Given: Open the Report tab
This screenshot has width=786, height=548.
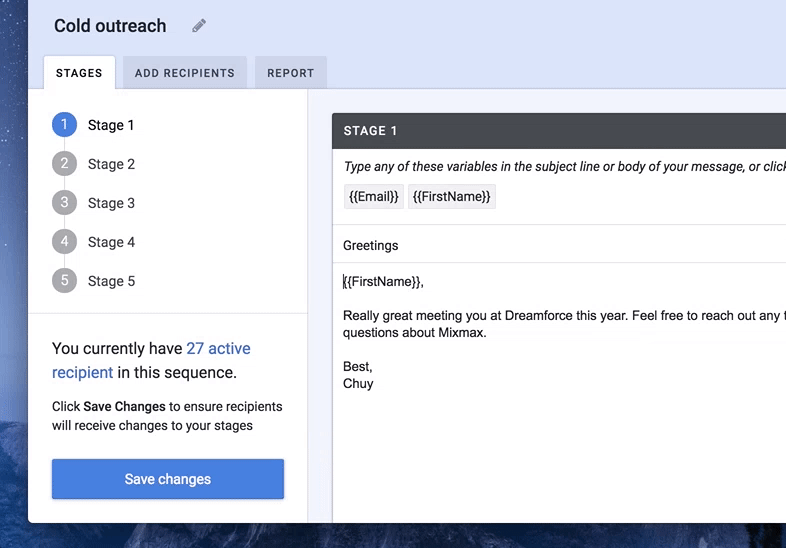Looking at the screenshot, I should tap(290, 73).
